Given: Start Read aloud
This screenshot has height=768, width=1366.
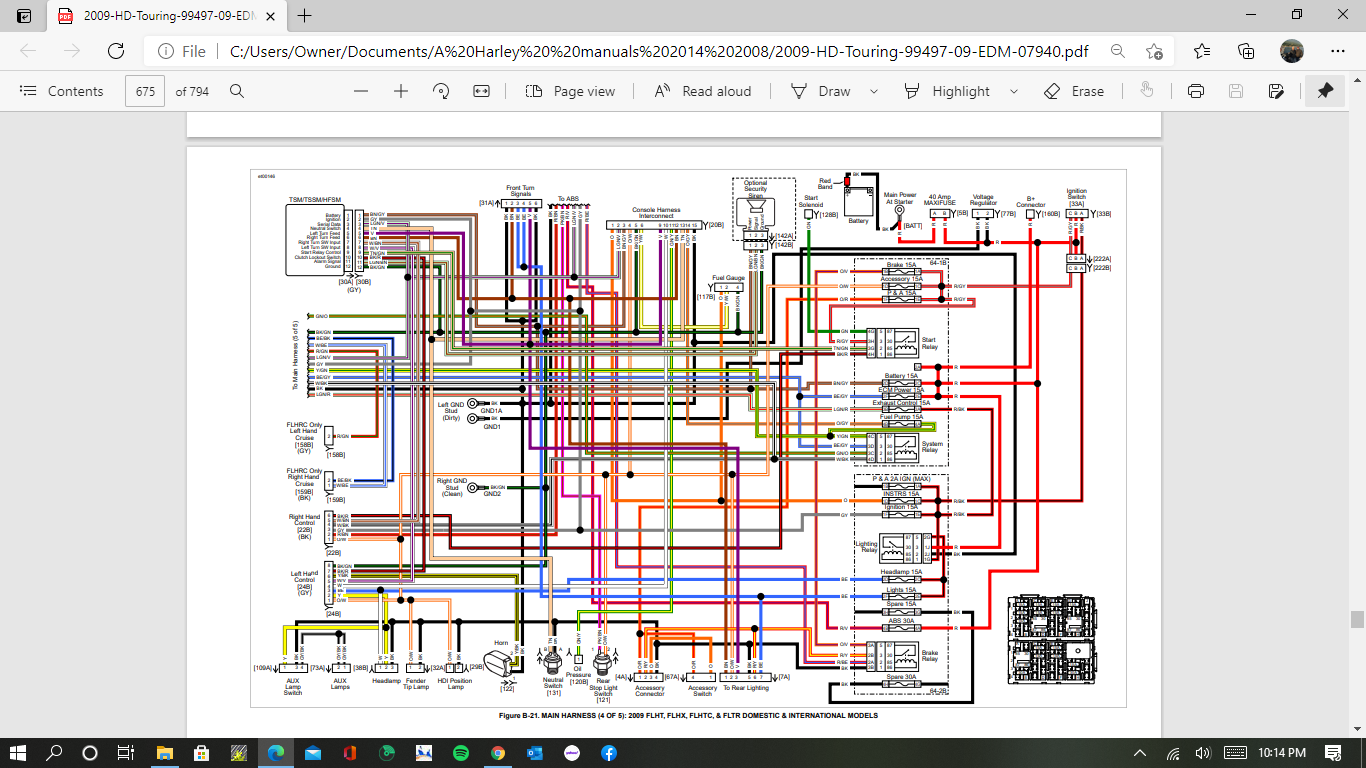Looking at the screenshot, I should click(703, 91).
